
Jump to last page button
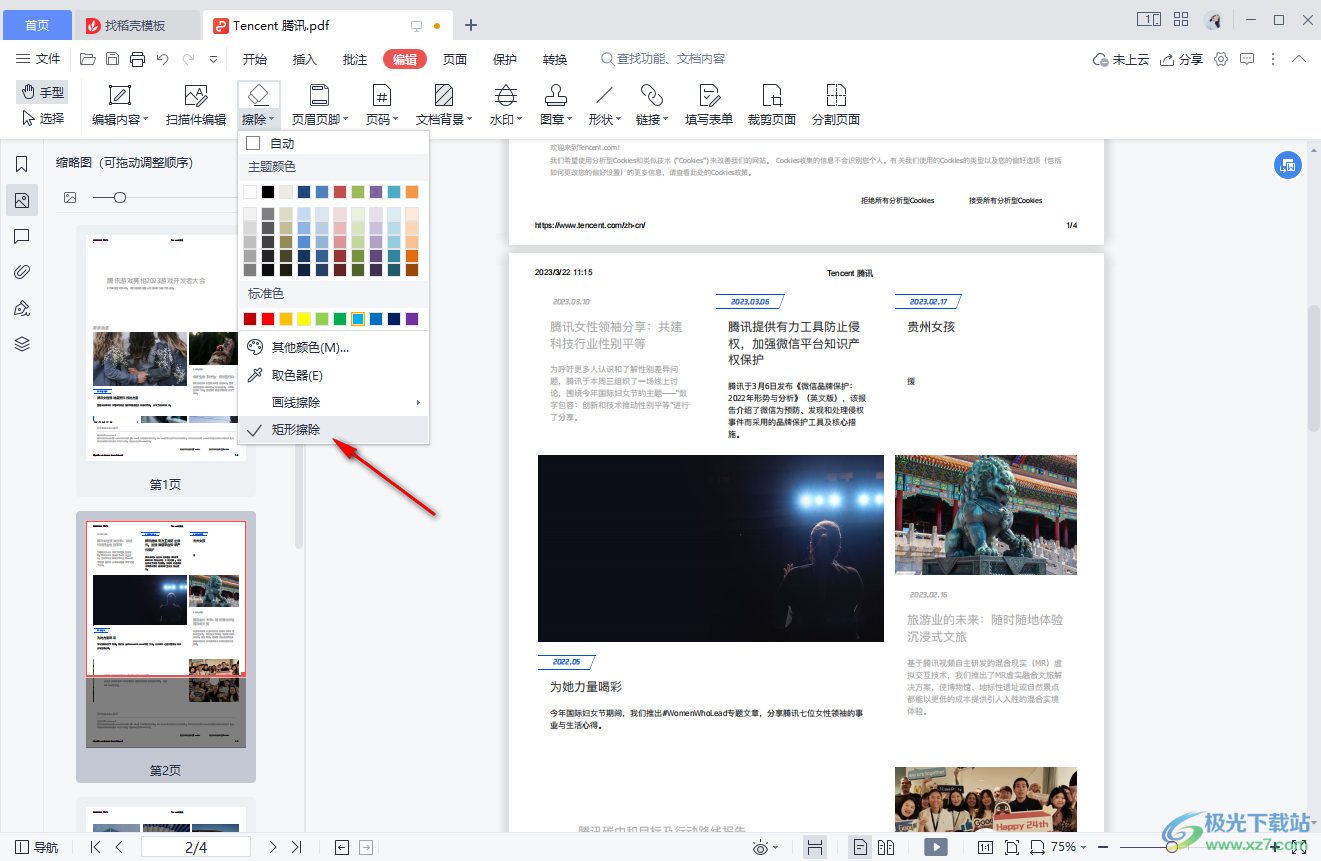tap(296, 847)
